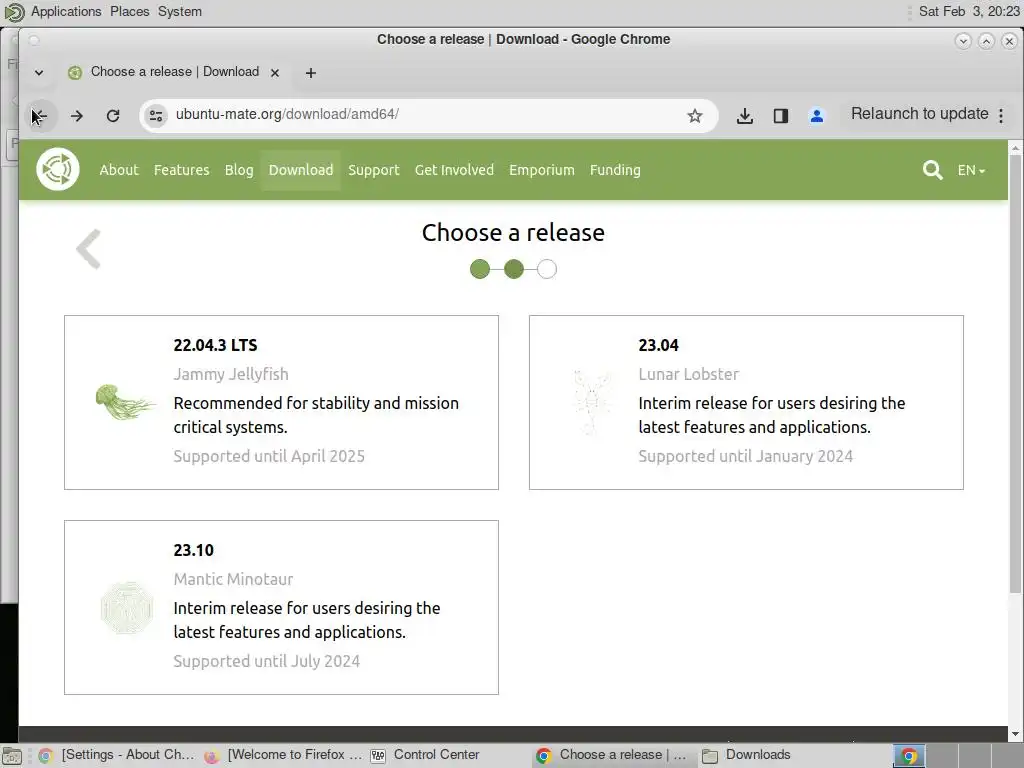The image size is (1024, 768).
Task: Click the third empty step progress dot
Action: pyautogui.click(x=547, y=269)
